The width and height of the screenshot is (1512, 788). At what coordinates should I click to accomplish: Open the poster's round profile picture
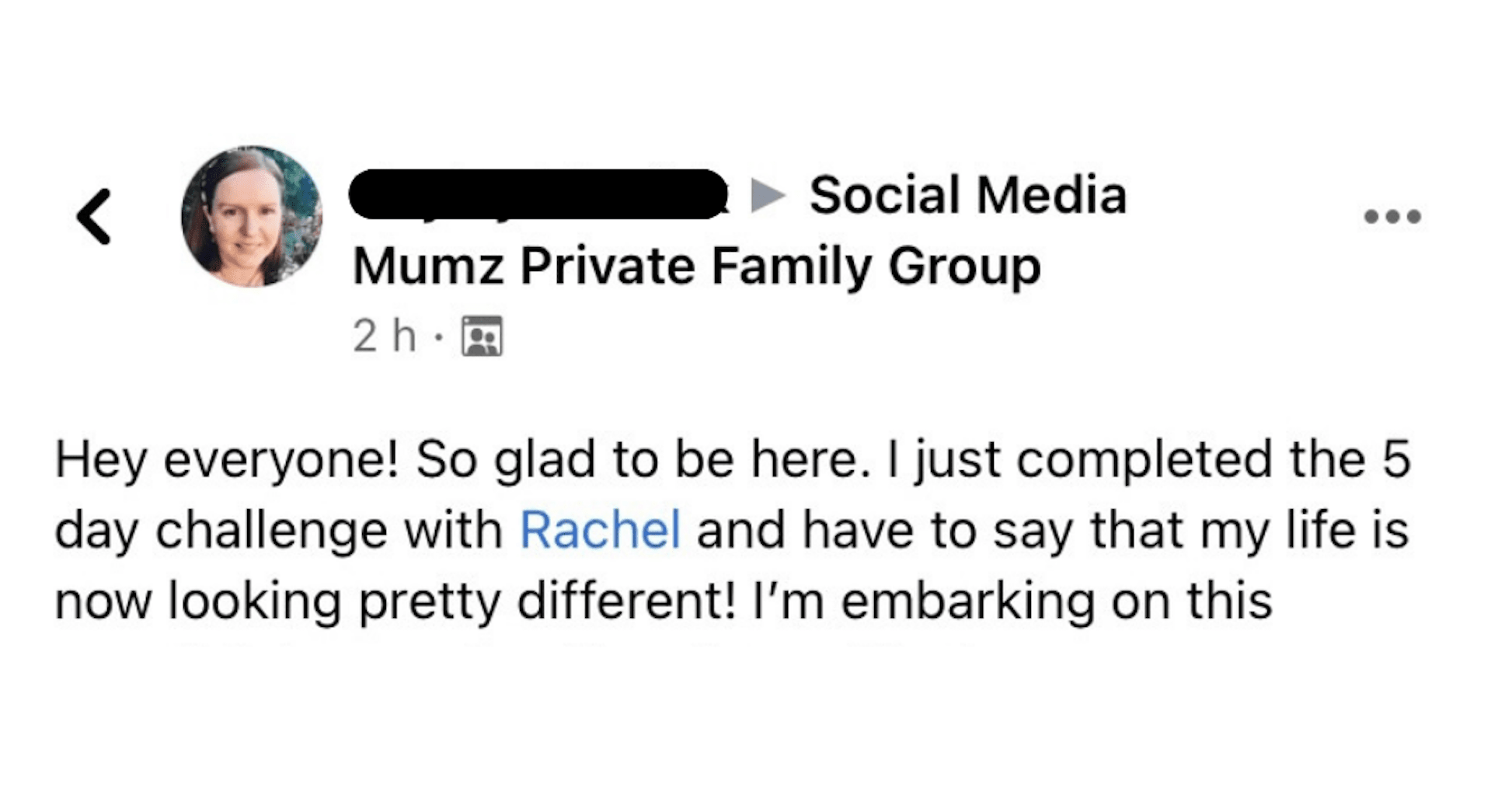(x=252, y=216)
